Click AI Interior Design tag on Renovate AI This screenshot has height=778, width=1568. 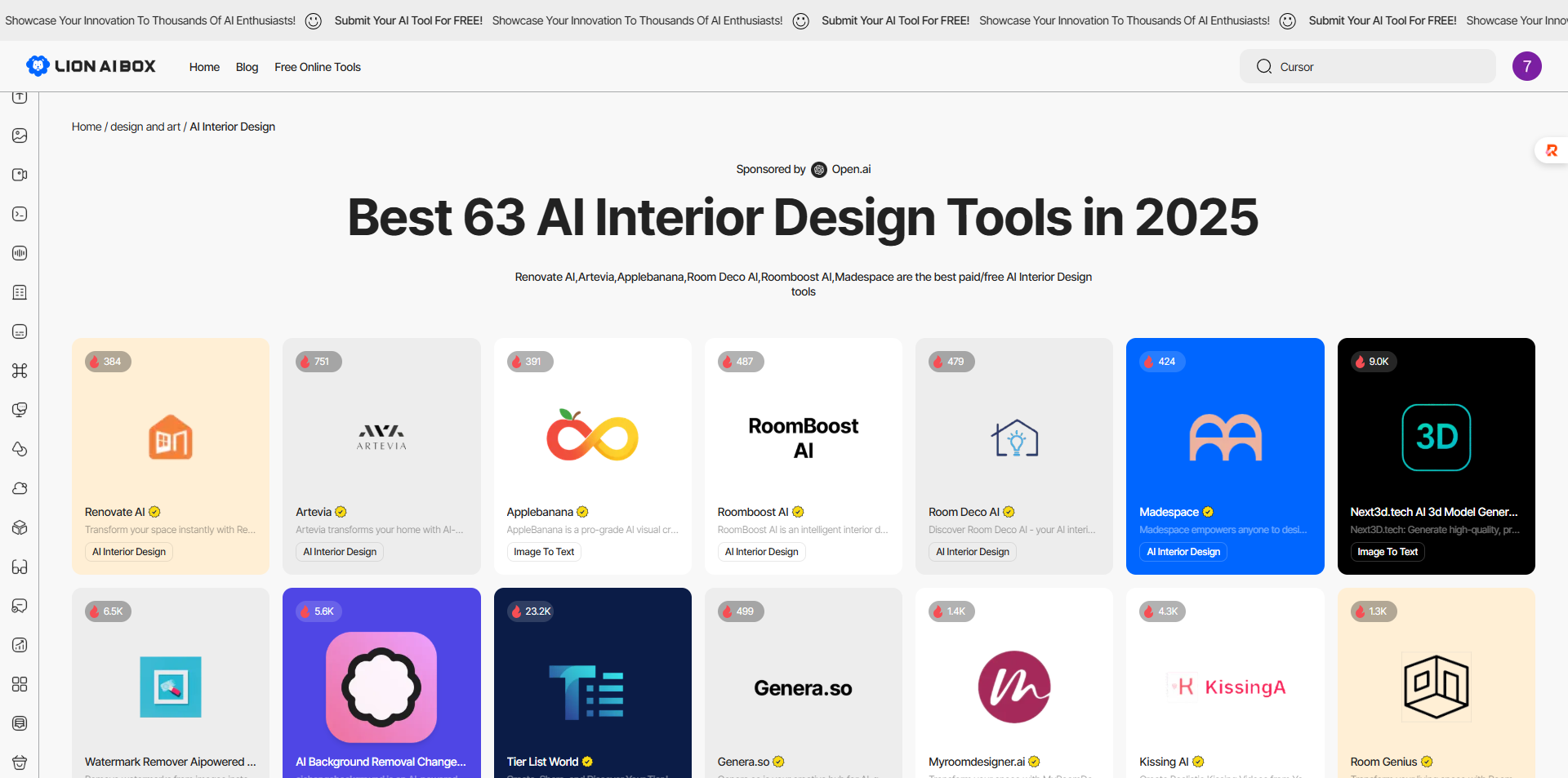[x=129, y=552]
